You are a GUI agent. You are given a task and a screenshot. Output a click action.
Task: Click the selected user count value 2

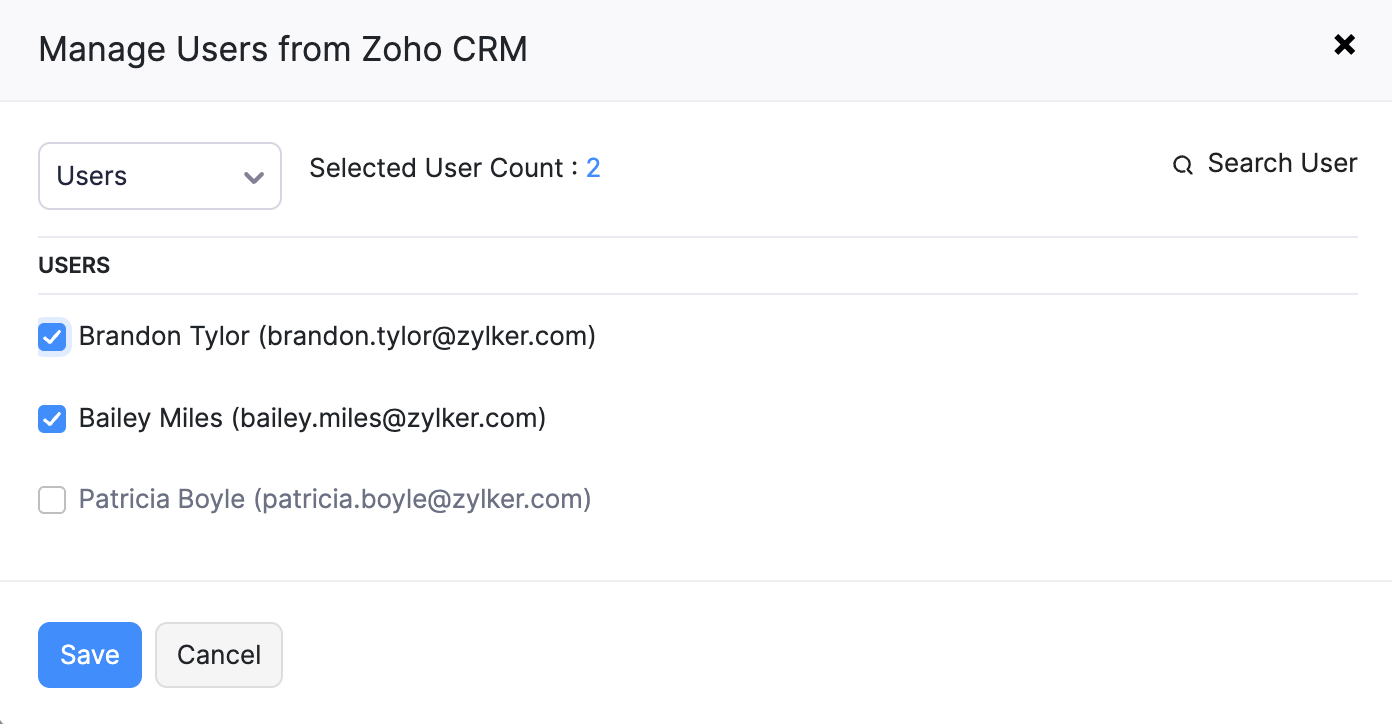tap(594, 167)
